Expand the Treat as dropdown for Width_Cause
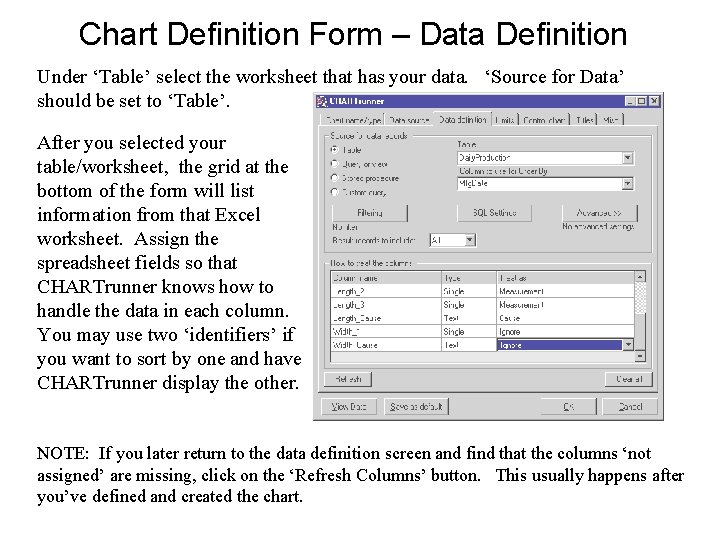Image resolution: width=720 pixels, height=540 pixels. click(628, 345)
